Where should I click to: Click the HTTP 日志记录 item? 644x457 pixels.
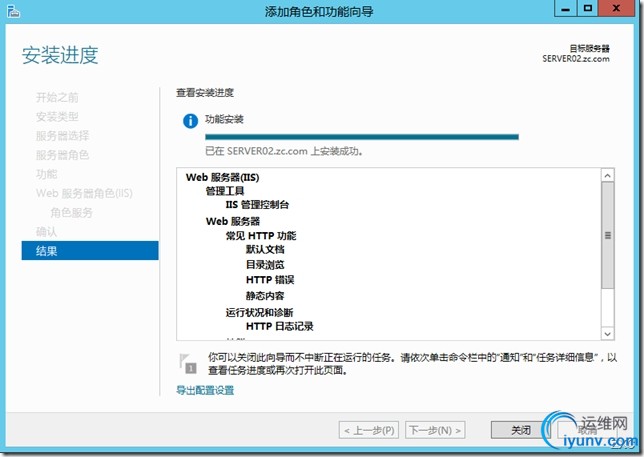(280, 326)
